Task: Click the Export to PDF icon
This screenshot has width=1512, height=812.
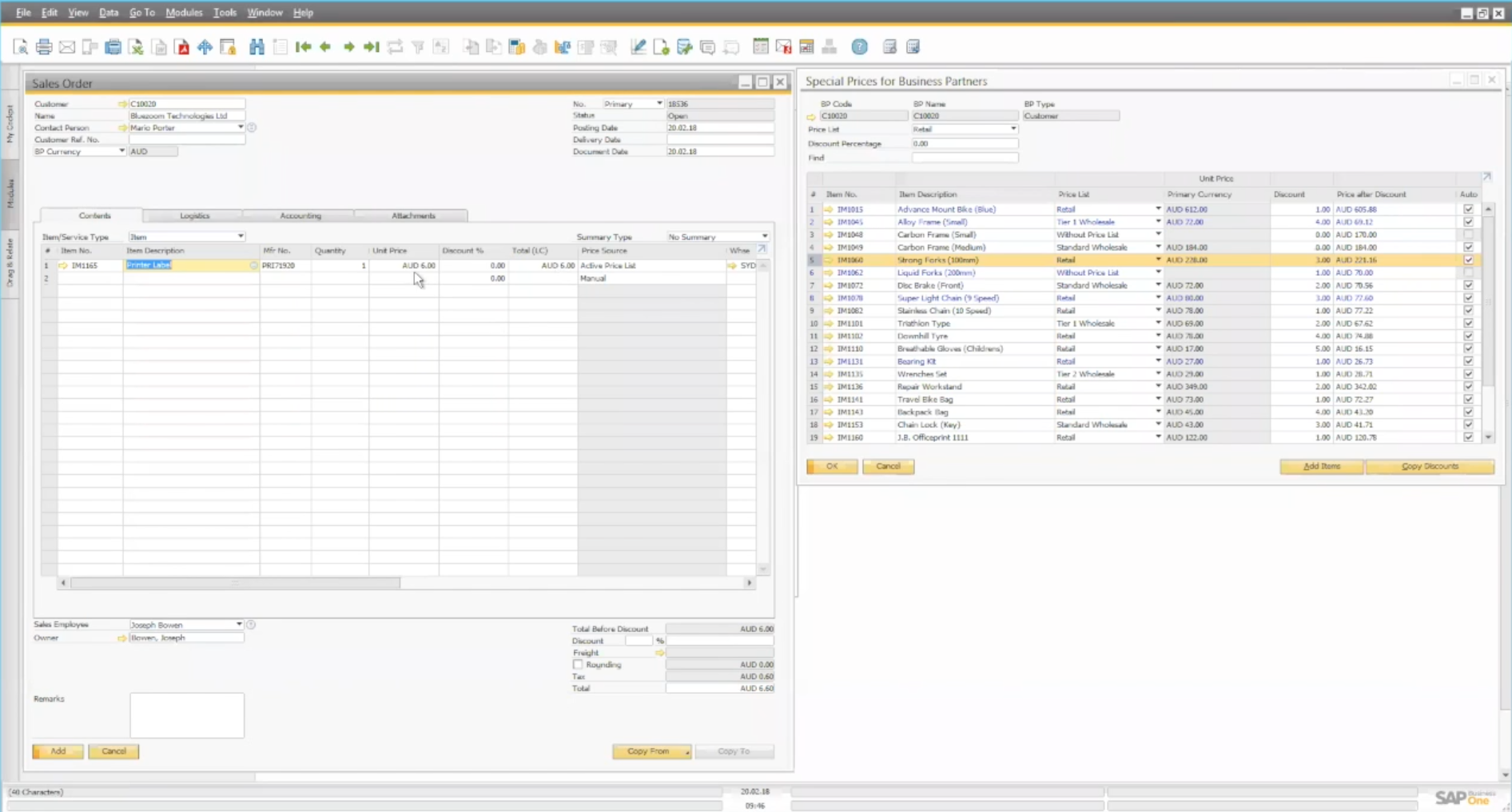Action: tap(183, 47)
